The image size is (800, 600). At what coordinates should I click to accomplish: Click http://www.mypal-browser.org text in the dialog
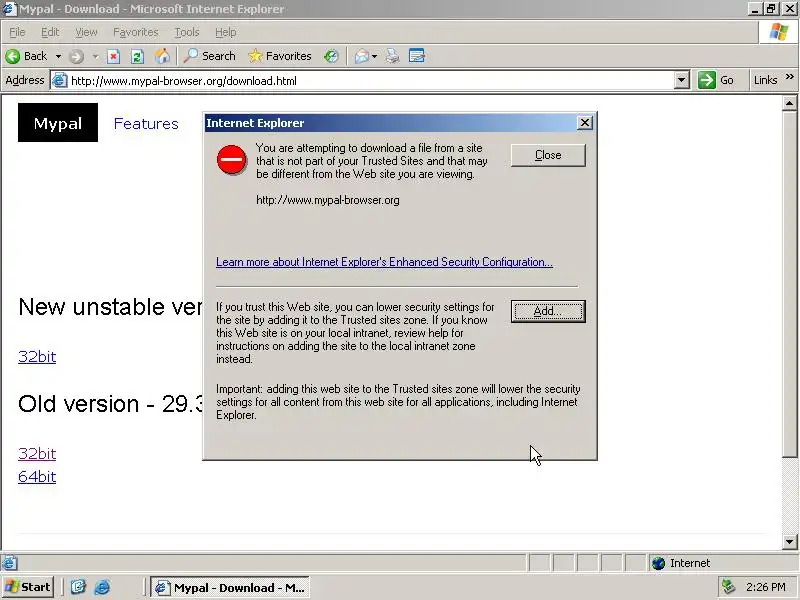coord(328,200)
